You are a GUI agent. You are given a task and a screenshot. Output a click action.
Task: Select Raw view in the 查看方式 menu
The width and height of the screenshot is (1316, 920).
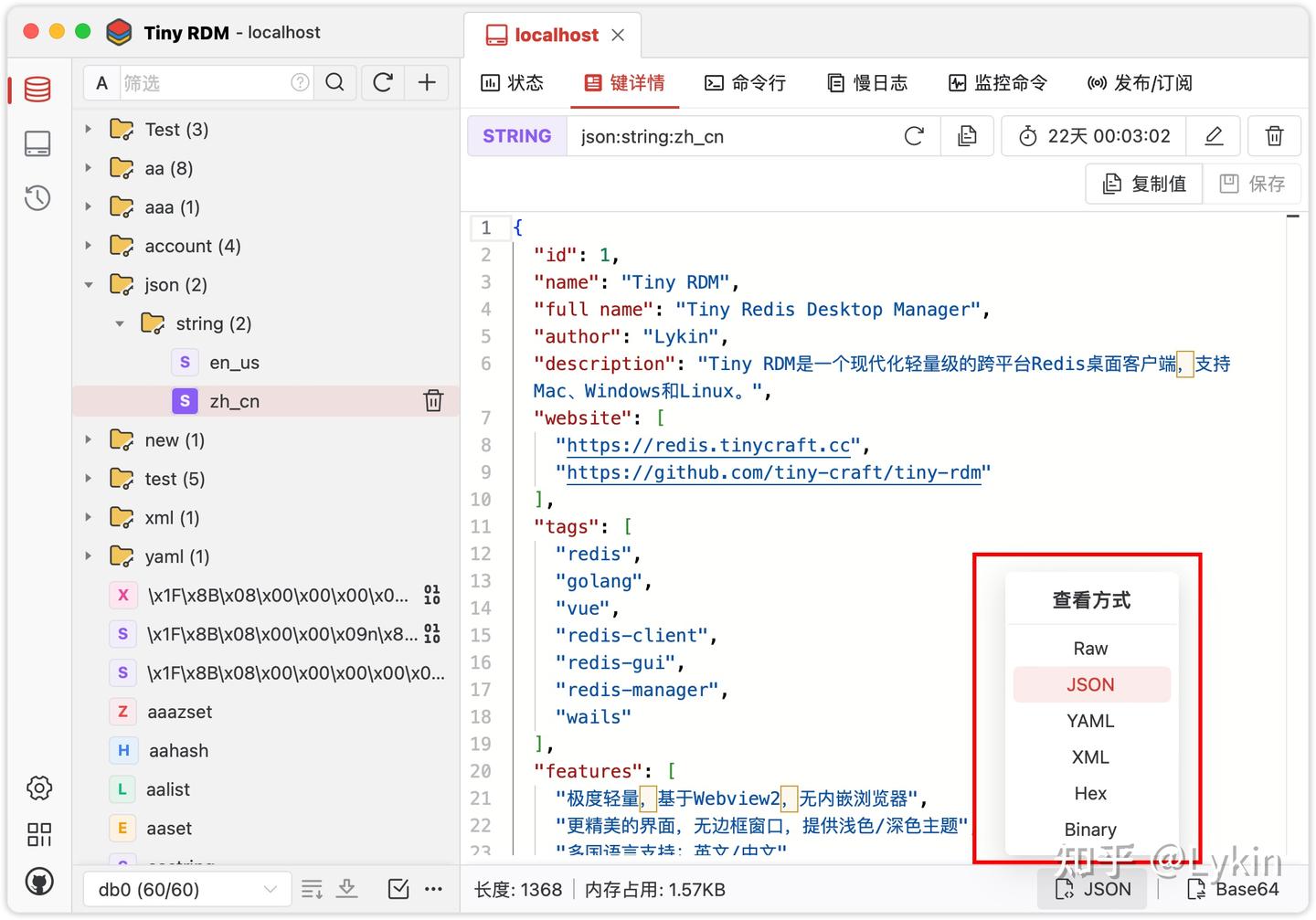[x=1091, y=649]
